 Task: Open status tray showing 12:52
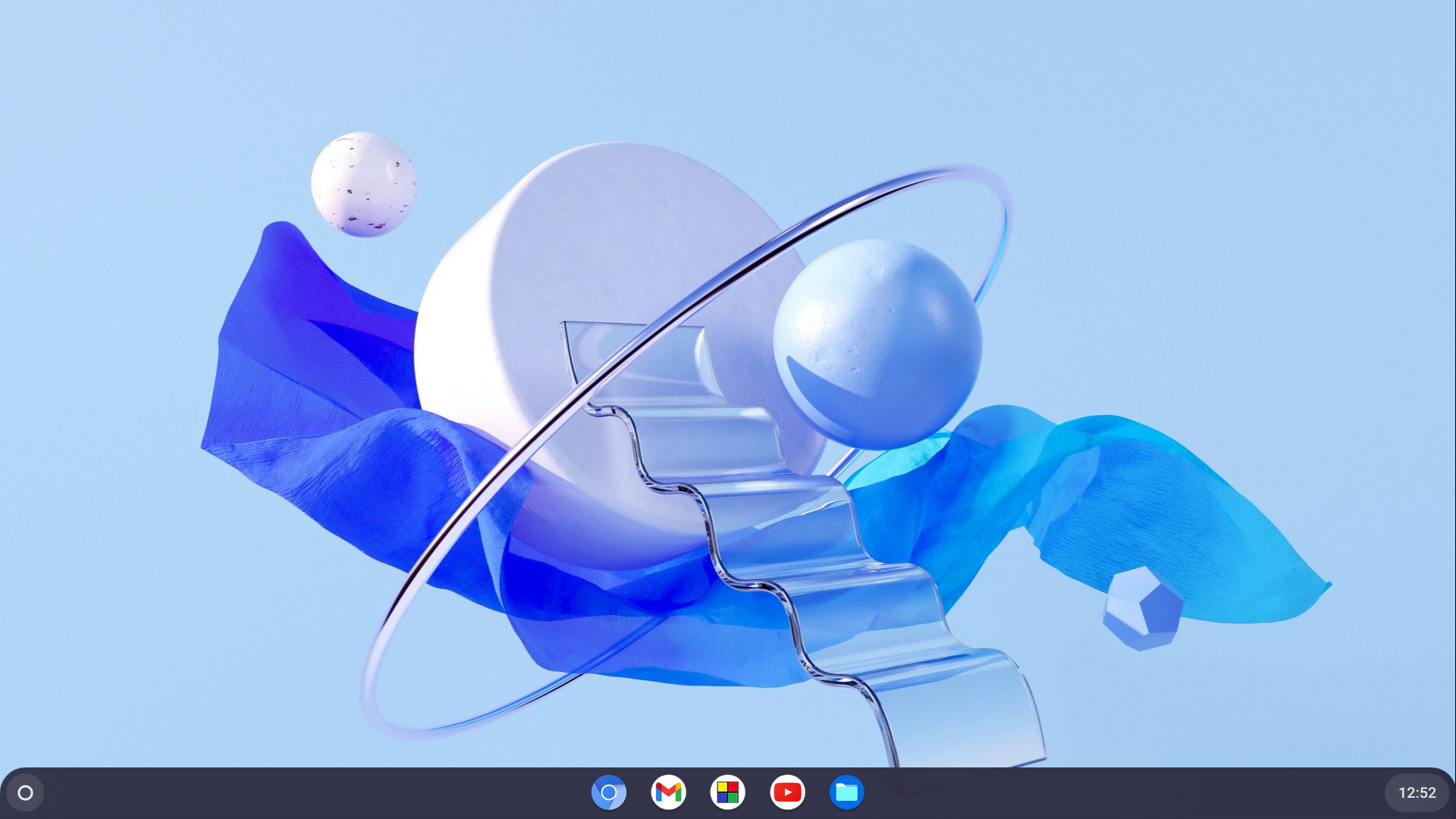click(x=1417, y=792)
